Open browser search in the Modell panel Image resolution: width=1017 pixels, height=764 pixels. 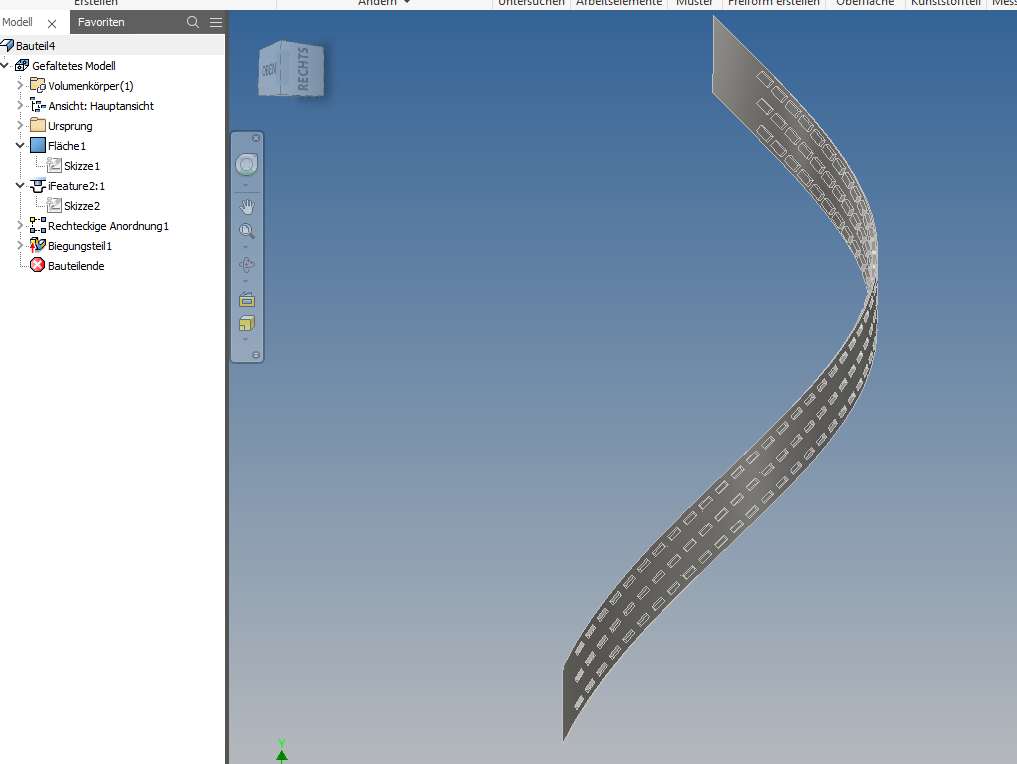tap(192, 21)
